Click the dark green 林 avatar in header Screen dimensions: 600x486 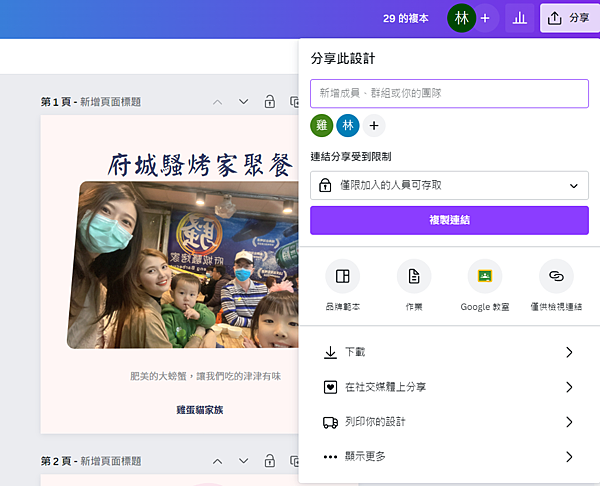(461, 18)
